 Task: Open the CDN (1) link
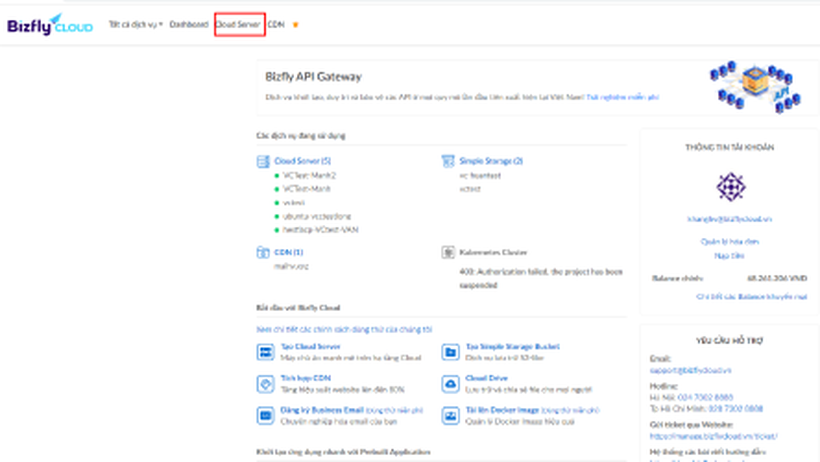(289, 252)
